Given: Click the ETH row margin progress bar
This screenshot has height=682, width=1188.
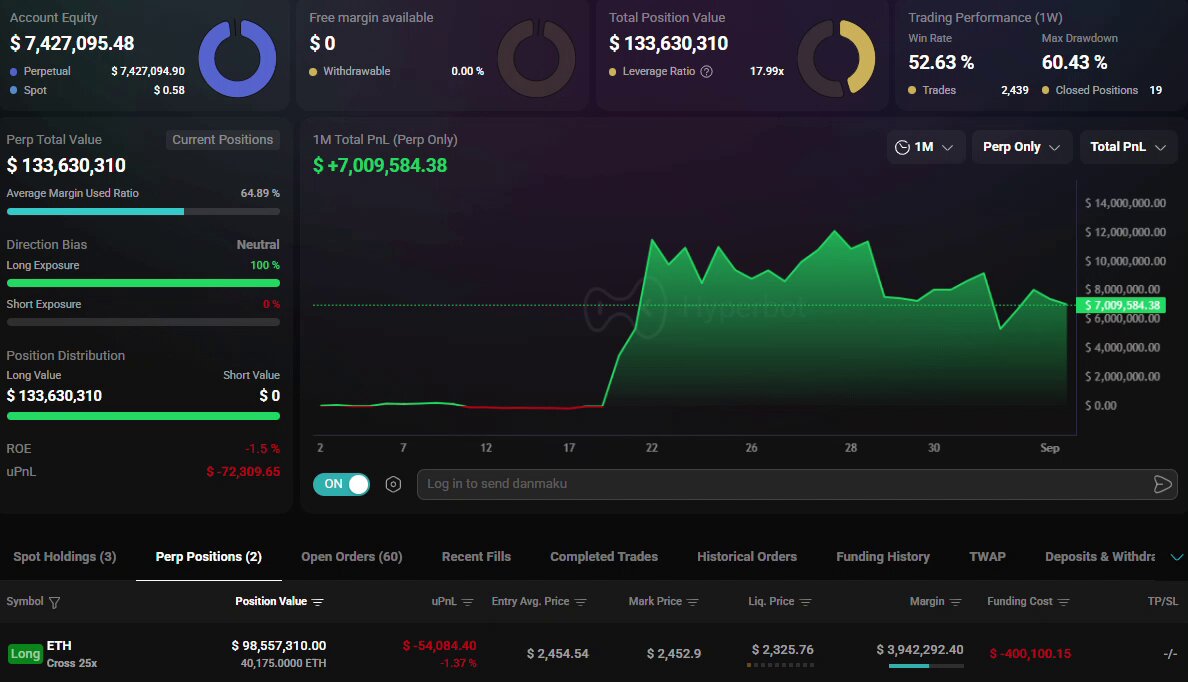Looking at the screenshot, I should tap(926, 666).
